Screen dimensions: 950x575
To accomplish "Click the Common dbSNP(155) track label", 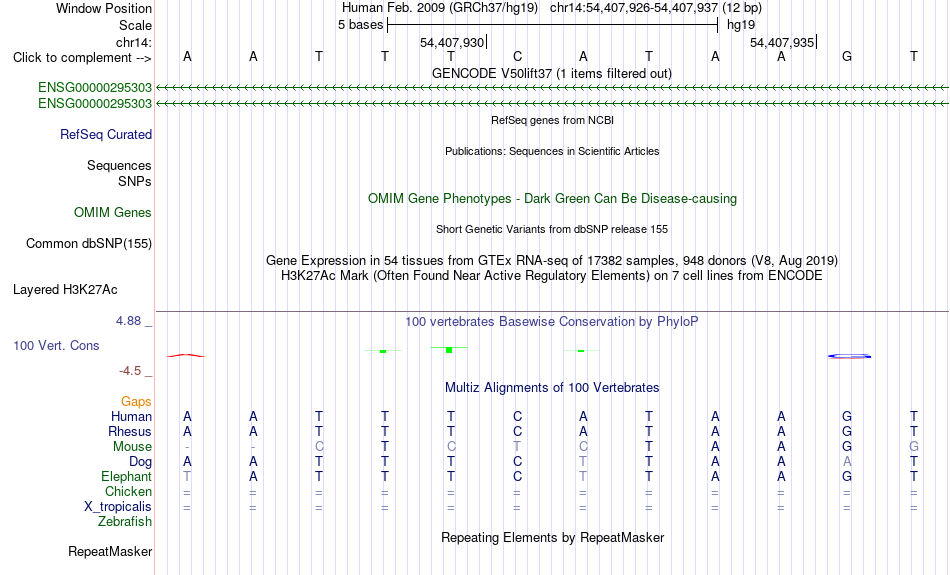I will pyautogui.click(x=88, y=244).
